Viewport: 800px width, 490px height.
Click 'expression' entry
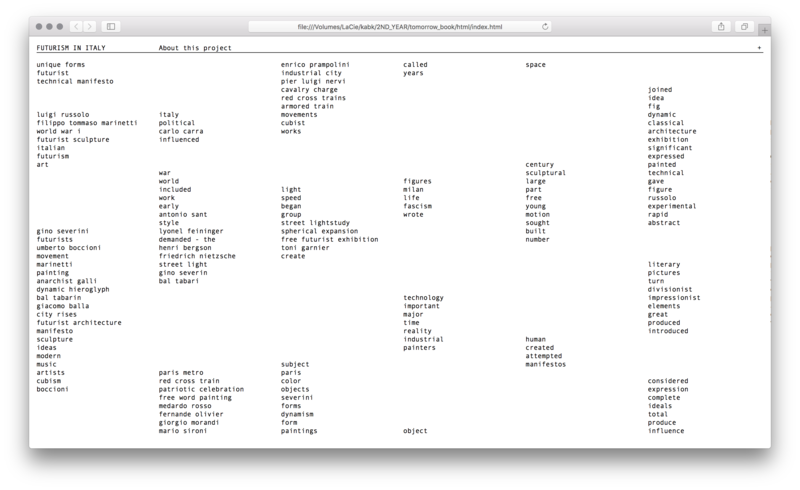coord(668,389)
